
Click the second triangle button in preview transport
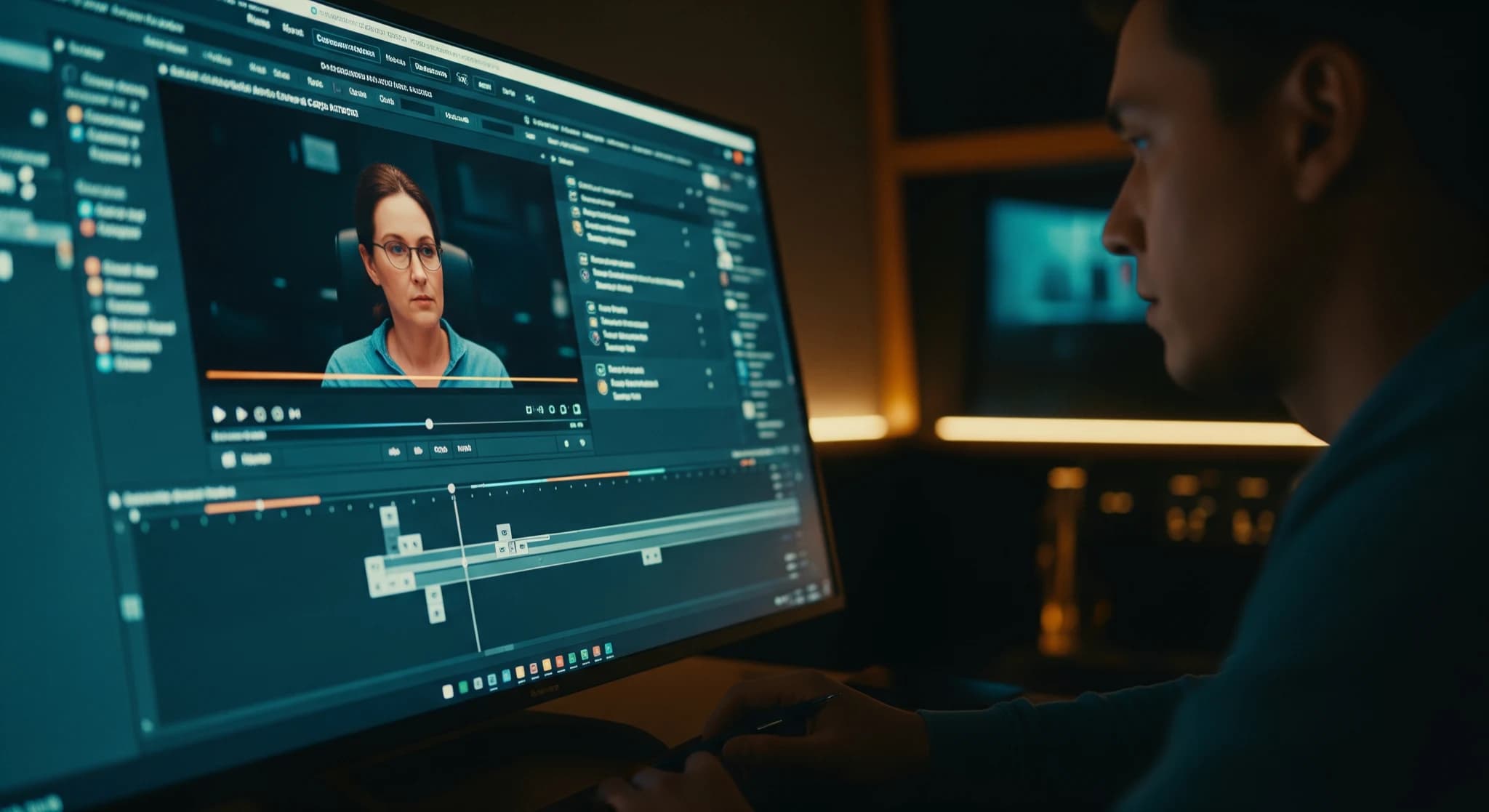point(241,414)
